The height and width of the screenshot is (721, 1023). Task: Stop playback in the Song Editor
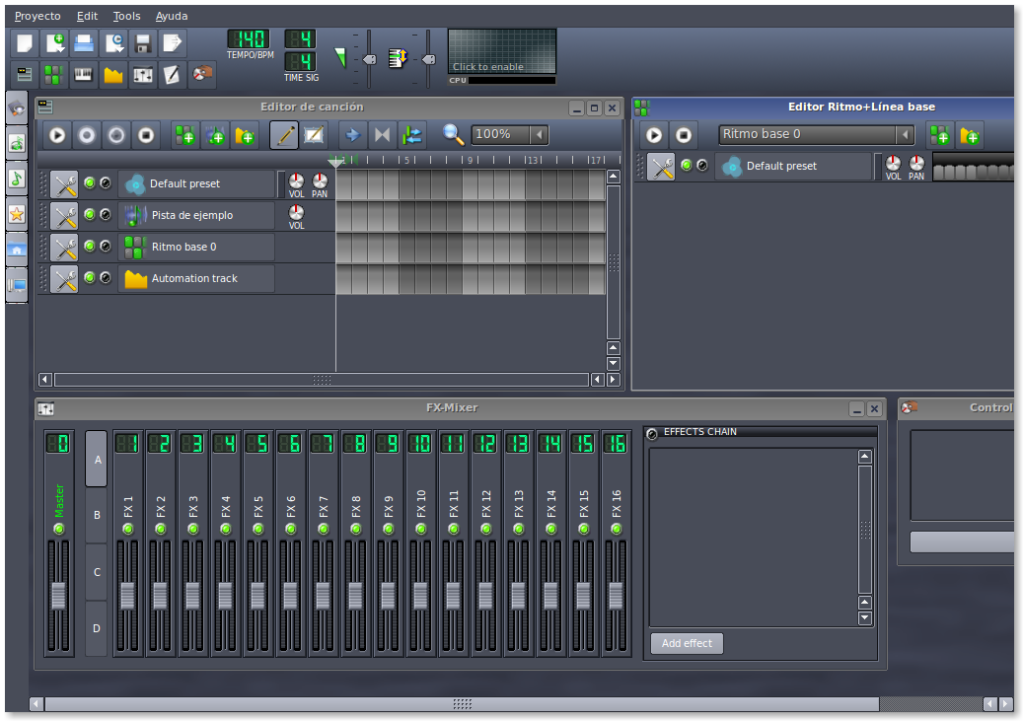(x=146, y=136)
